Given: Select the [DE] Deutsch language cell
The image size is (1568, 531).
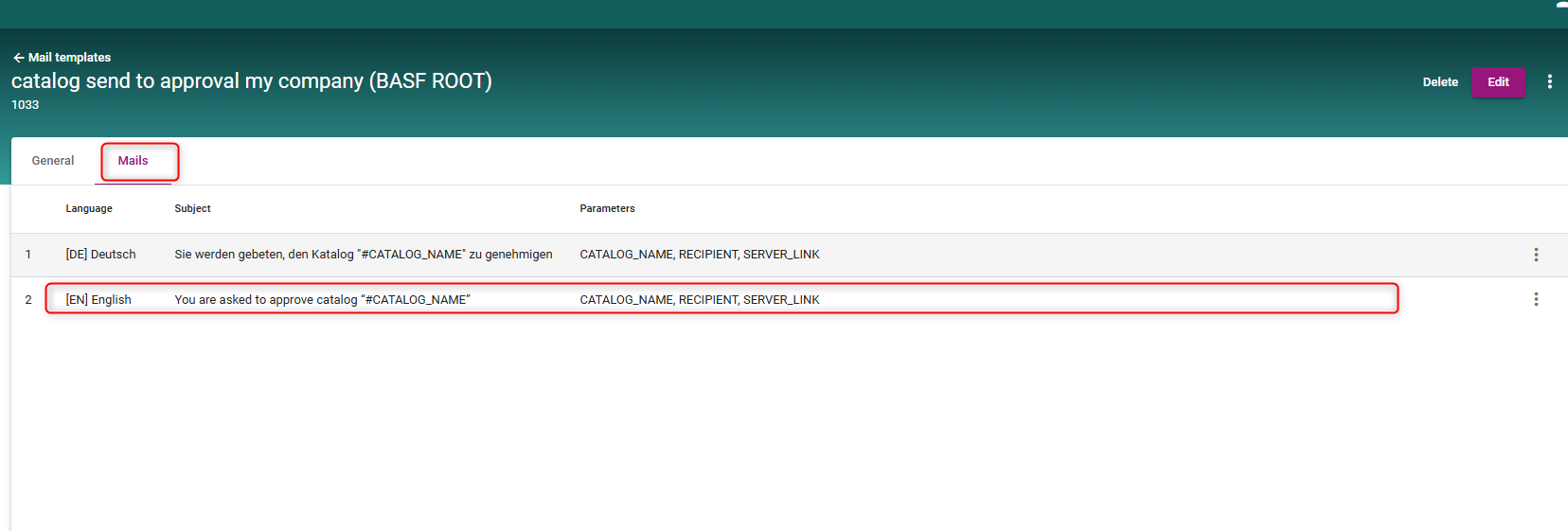Looking at the screenshot, I should 100,255.
